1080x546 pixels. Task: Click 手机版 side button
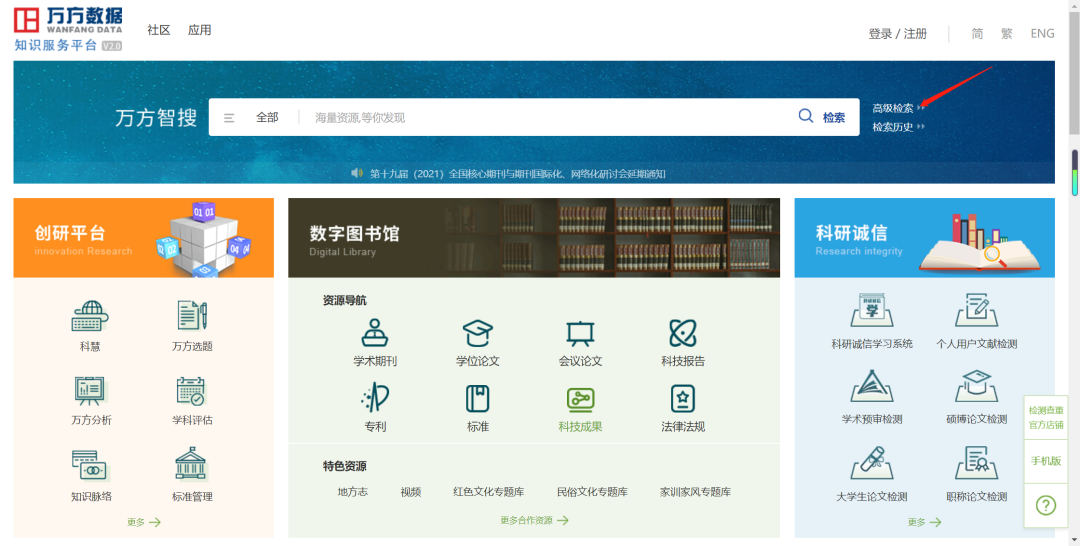tap(1046, 461)
